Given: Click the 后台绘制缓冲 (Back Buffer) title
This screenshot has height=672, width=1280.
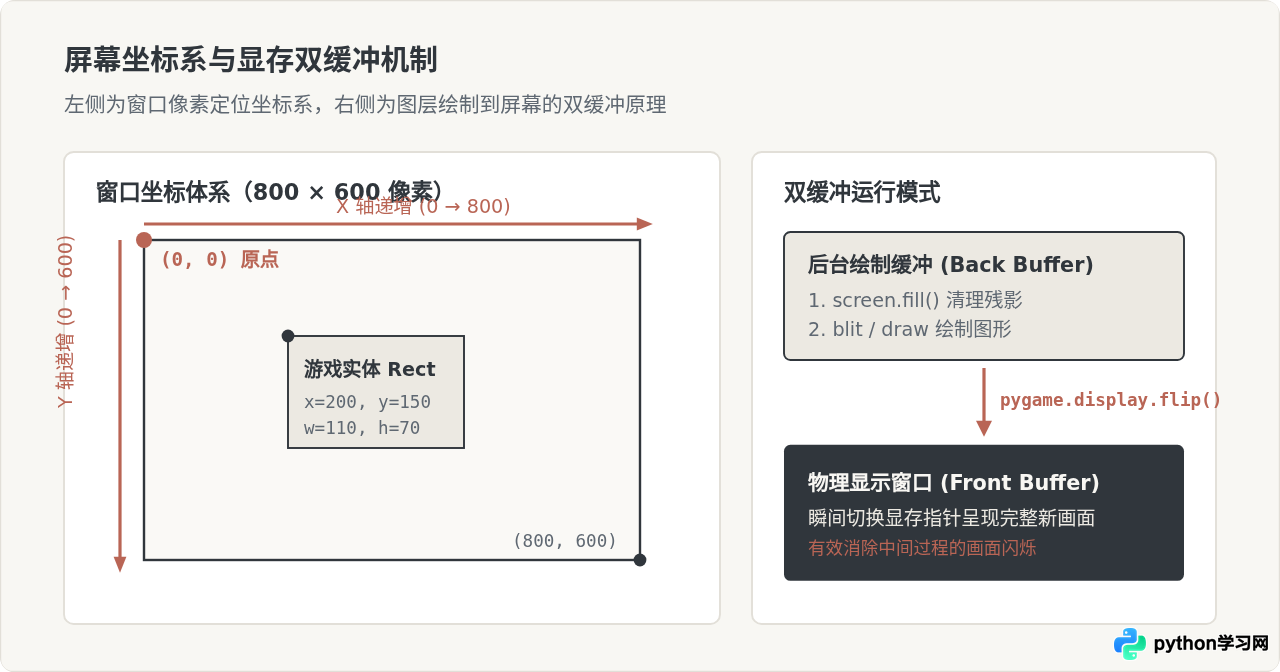Looking at the screenshot, I should [x=951, y=265].
